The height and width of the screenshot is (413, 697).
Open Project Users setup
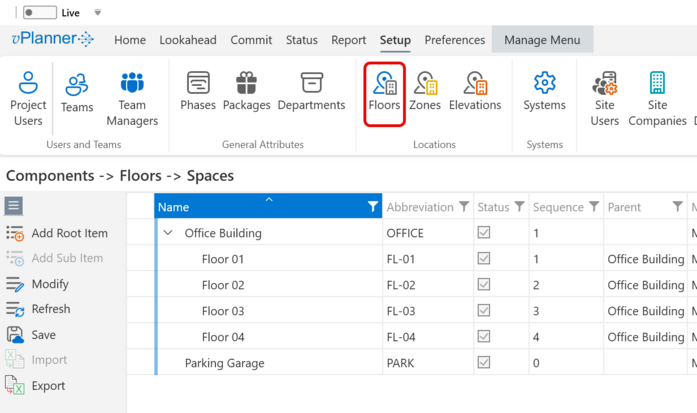tap(28, 98)
